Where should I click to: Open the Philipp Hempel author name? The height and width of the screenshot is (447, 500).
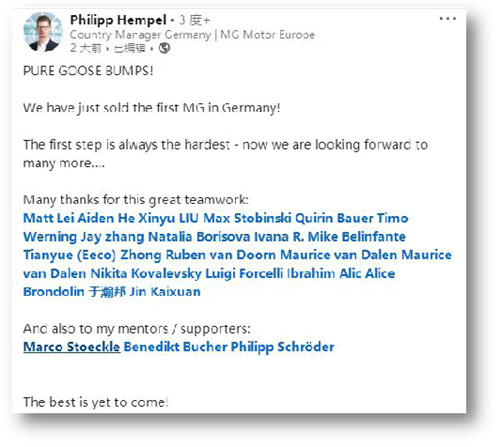118,20
